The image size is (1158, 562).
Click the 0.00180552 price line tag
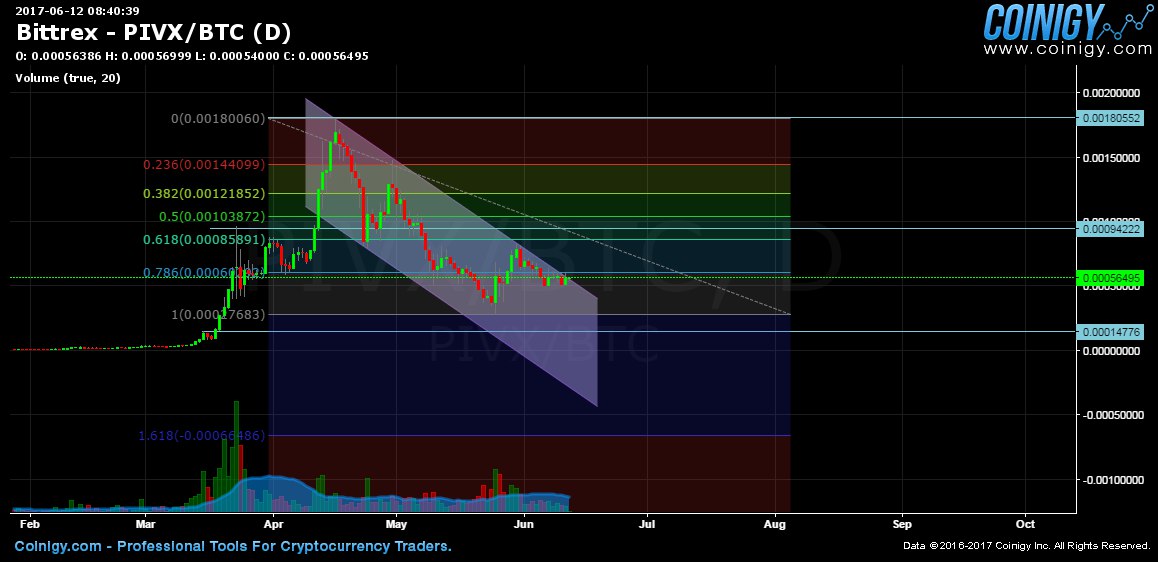1110,118
